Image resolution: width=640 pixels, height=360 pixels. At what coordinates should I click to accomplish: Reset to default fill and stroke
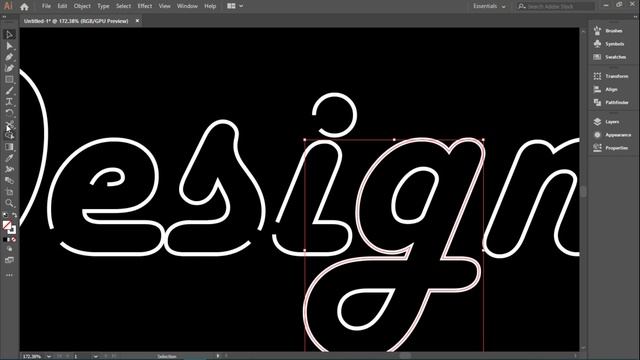(5, 215)
